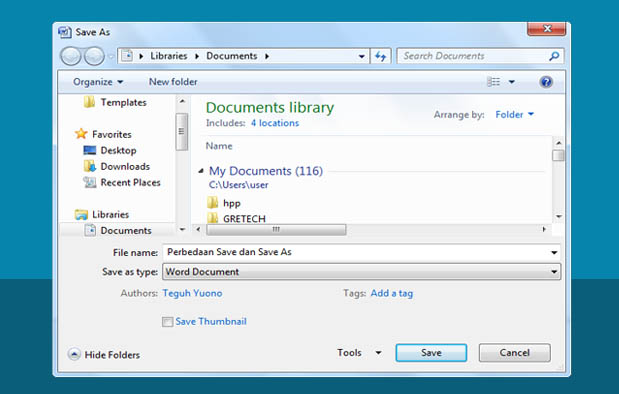619x394 pixels.
Task: Click the magnifier search icon
Action: coord(554,56)
